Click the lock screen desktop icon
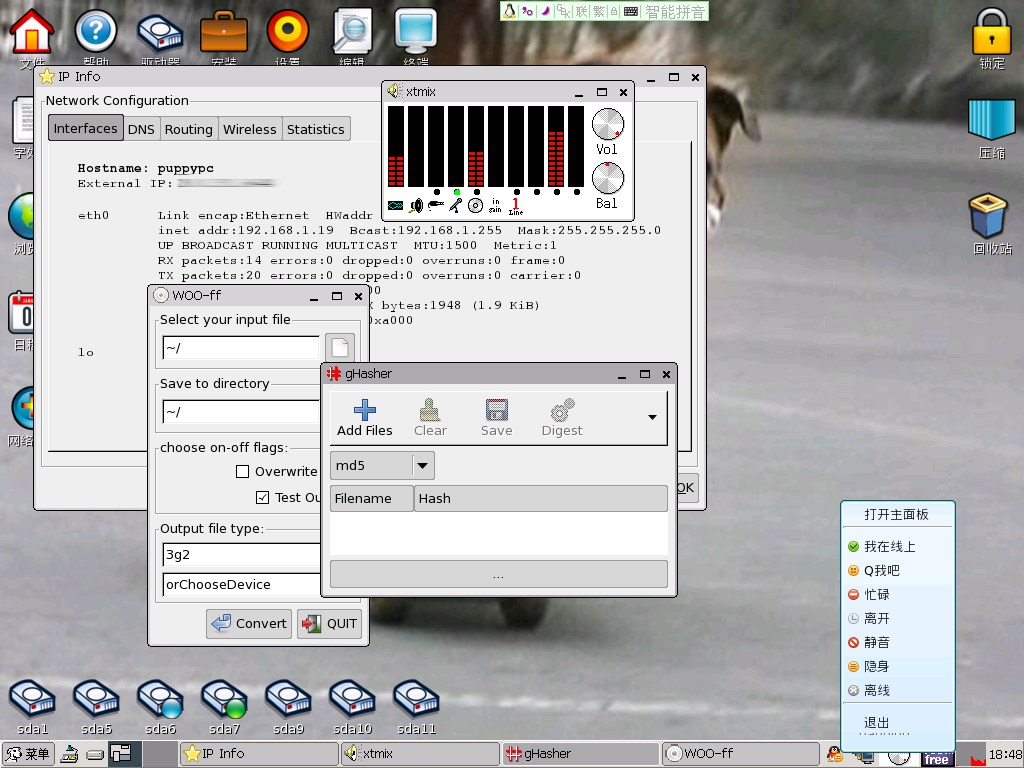1024x768 pixels. (991, 32)
